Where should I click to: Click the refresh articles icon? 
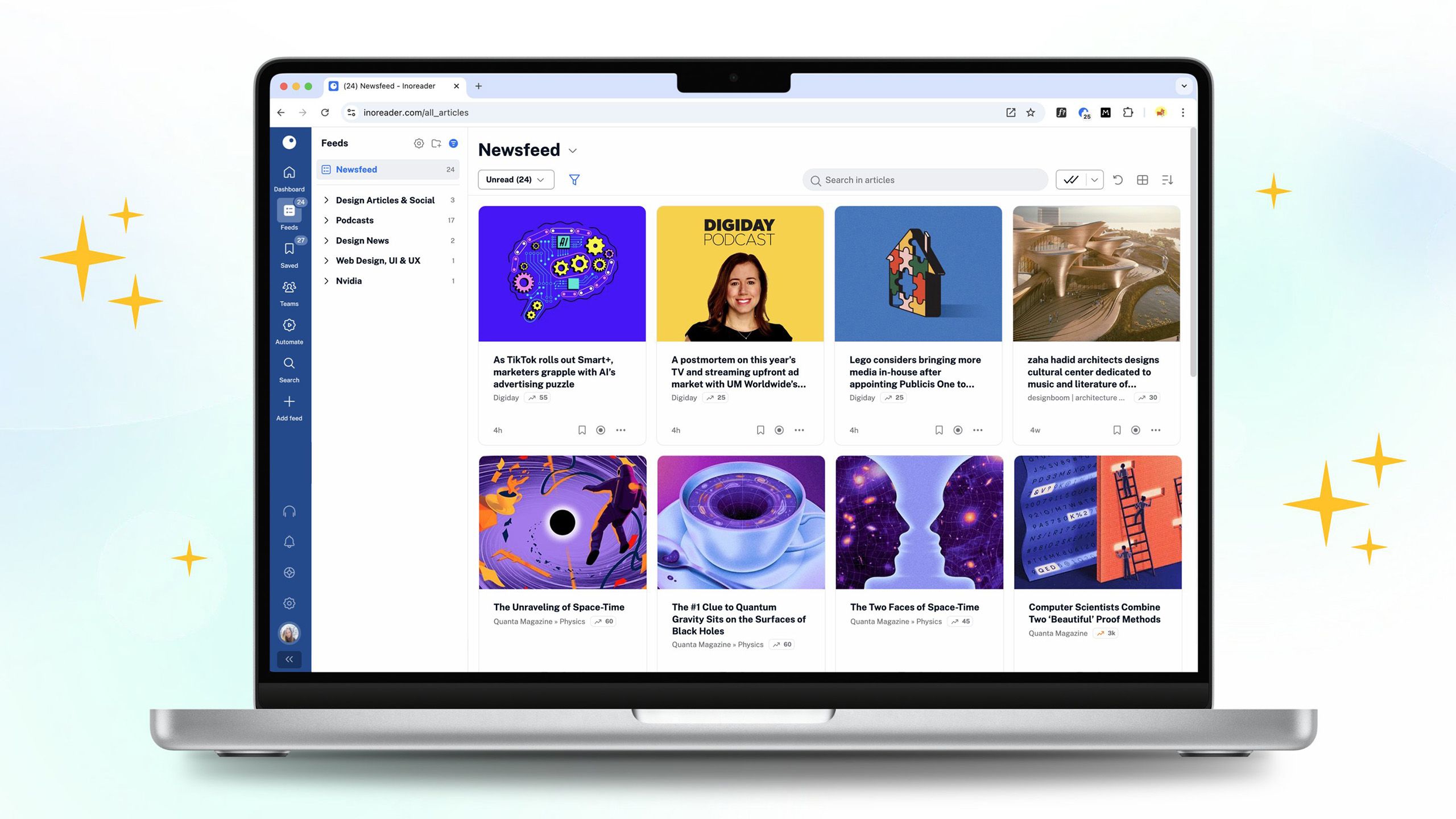pyautogui.click(x=1118, y=180)
